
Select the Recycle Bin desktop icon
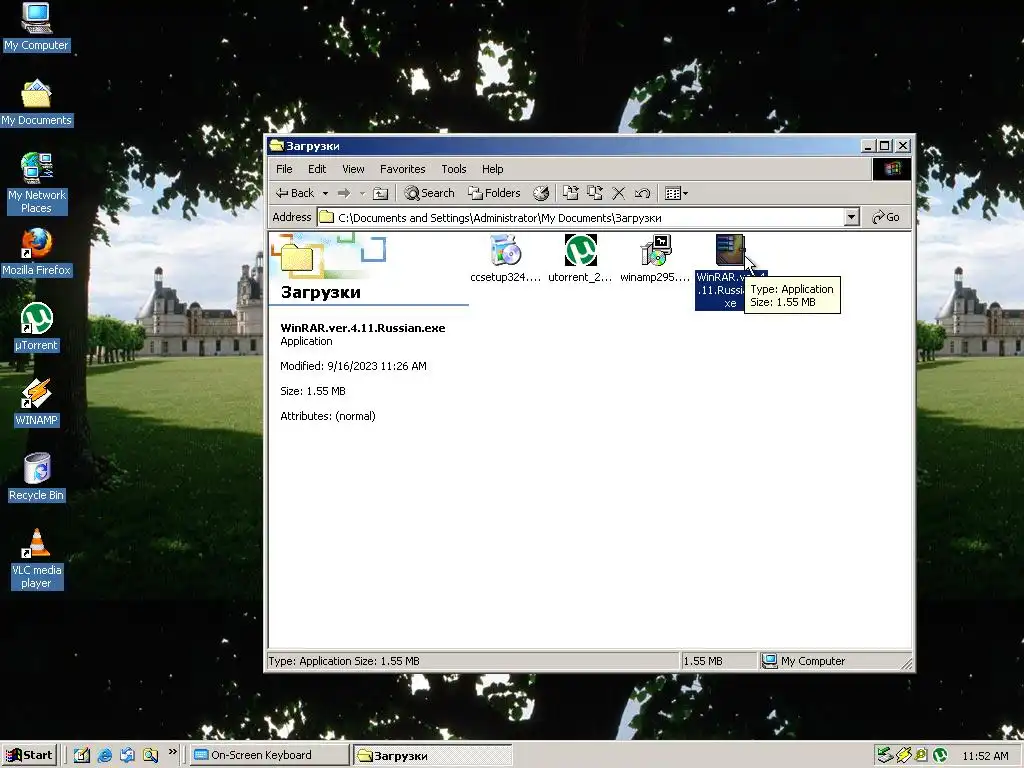click(36, 477)
